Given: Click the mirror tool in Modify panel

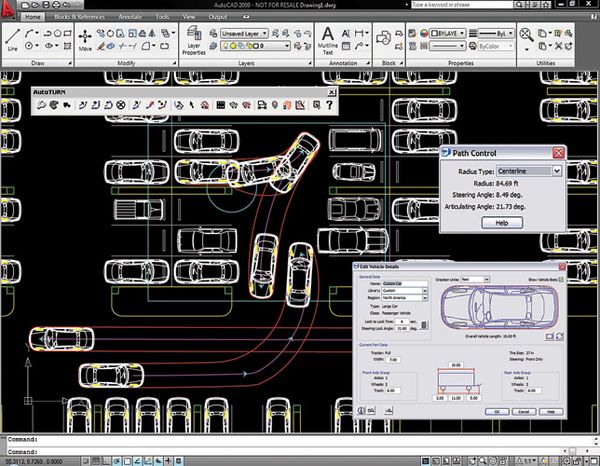Looking at the screenshot, I should coord(152,33).
